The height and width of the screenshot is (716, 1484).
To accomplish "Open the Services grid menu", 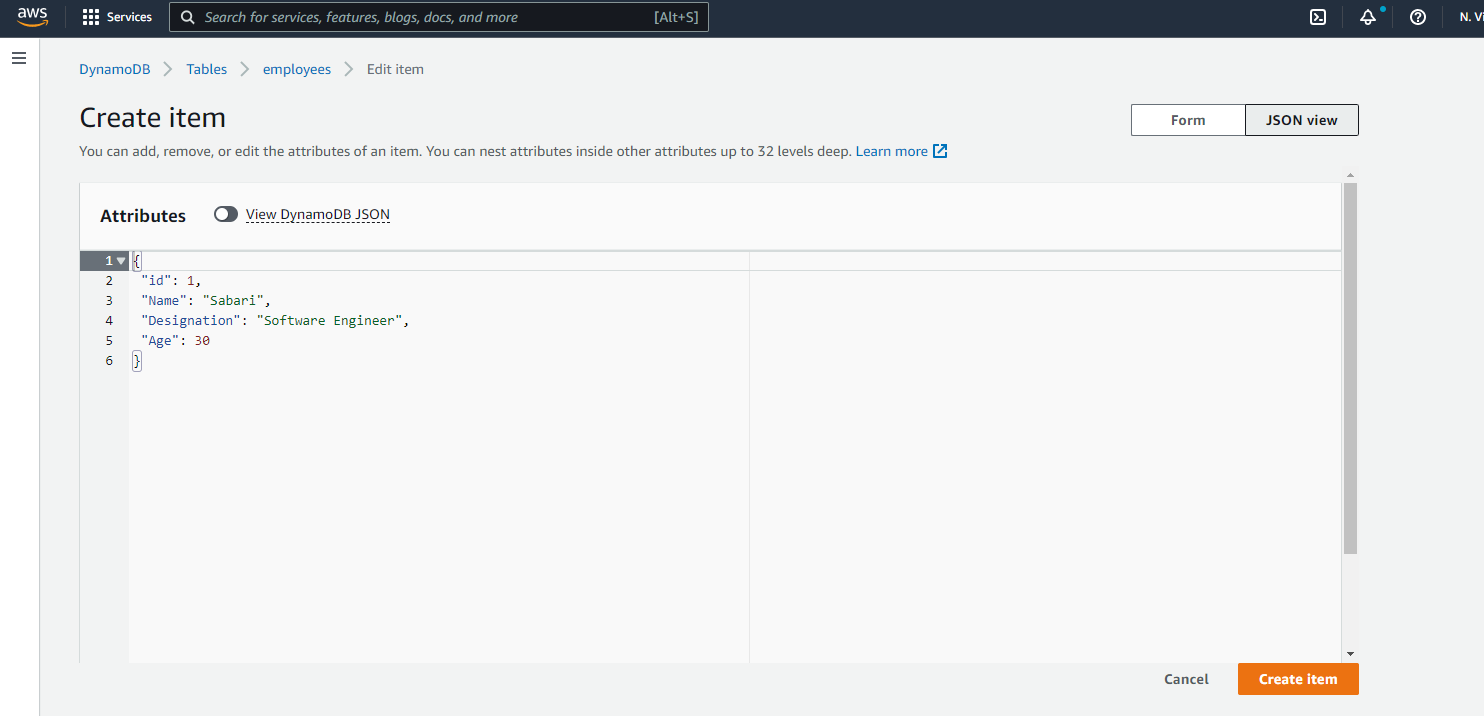I will tap(91, 17).
